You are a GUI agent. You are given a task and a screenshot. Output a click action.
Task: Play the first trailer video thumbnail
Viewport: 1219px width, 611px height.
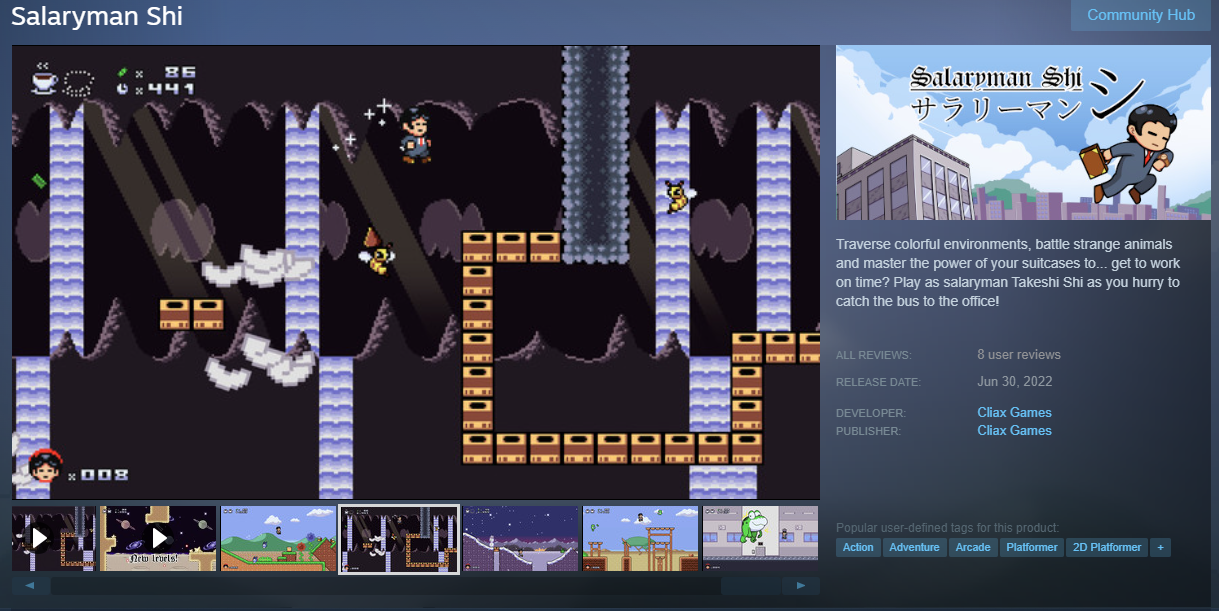point(54,538)
